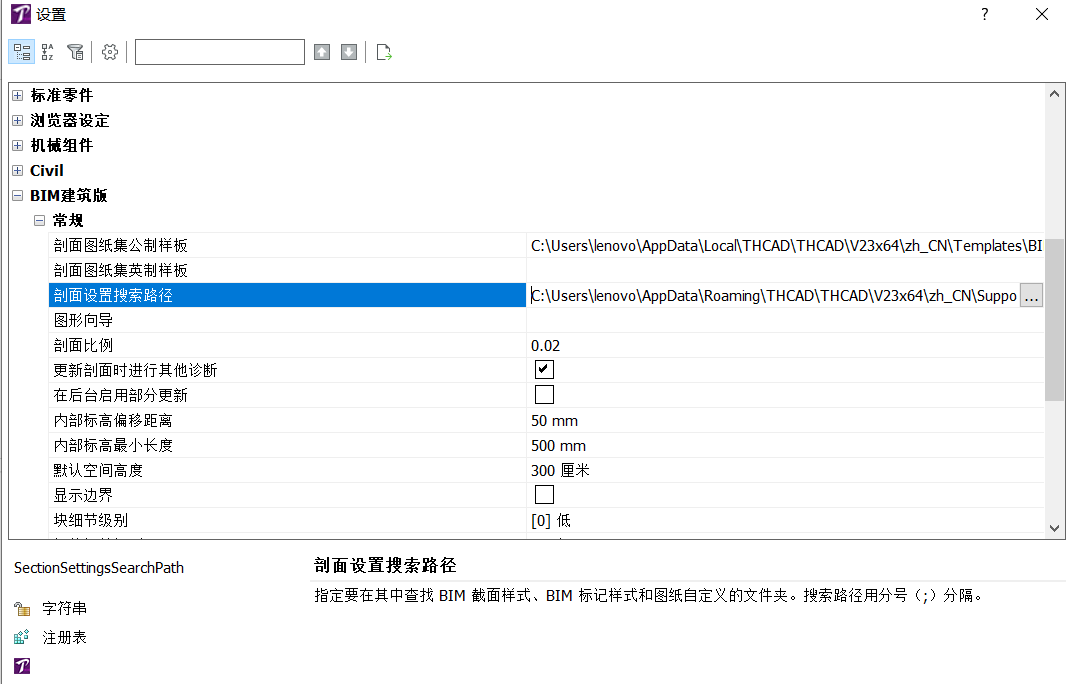Click the scrollbar up arrow
The height and width of the screenshot is (684, 1066).
click(1054, 94)
